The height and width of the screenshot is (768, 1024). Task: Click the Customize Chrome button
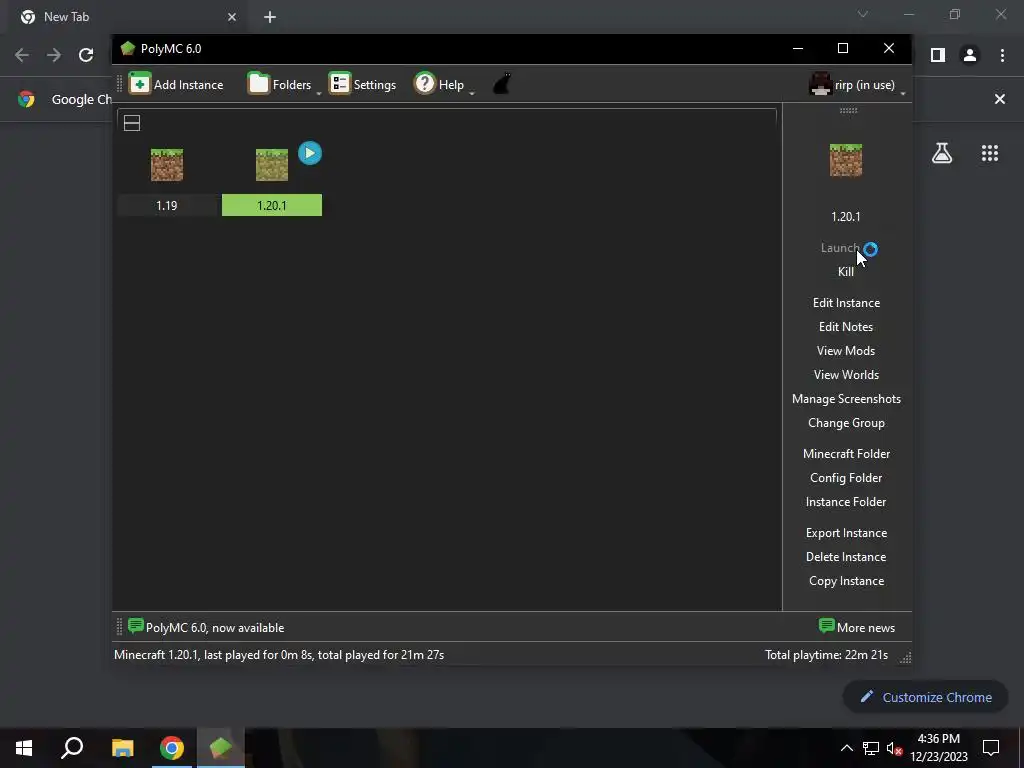pyautogui.click(x=926, y=697)
